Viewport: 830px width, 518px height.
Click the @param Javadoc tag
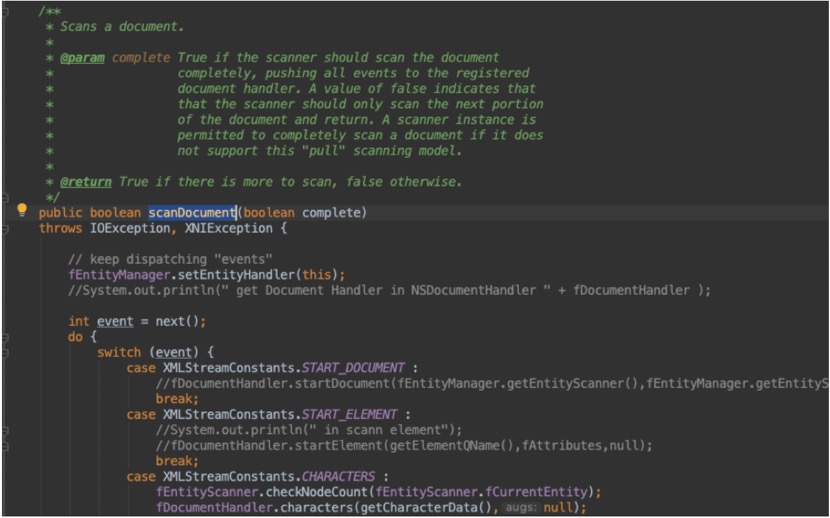(83, 58)
